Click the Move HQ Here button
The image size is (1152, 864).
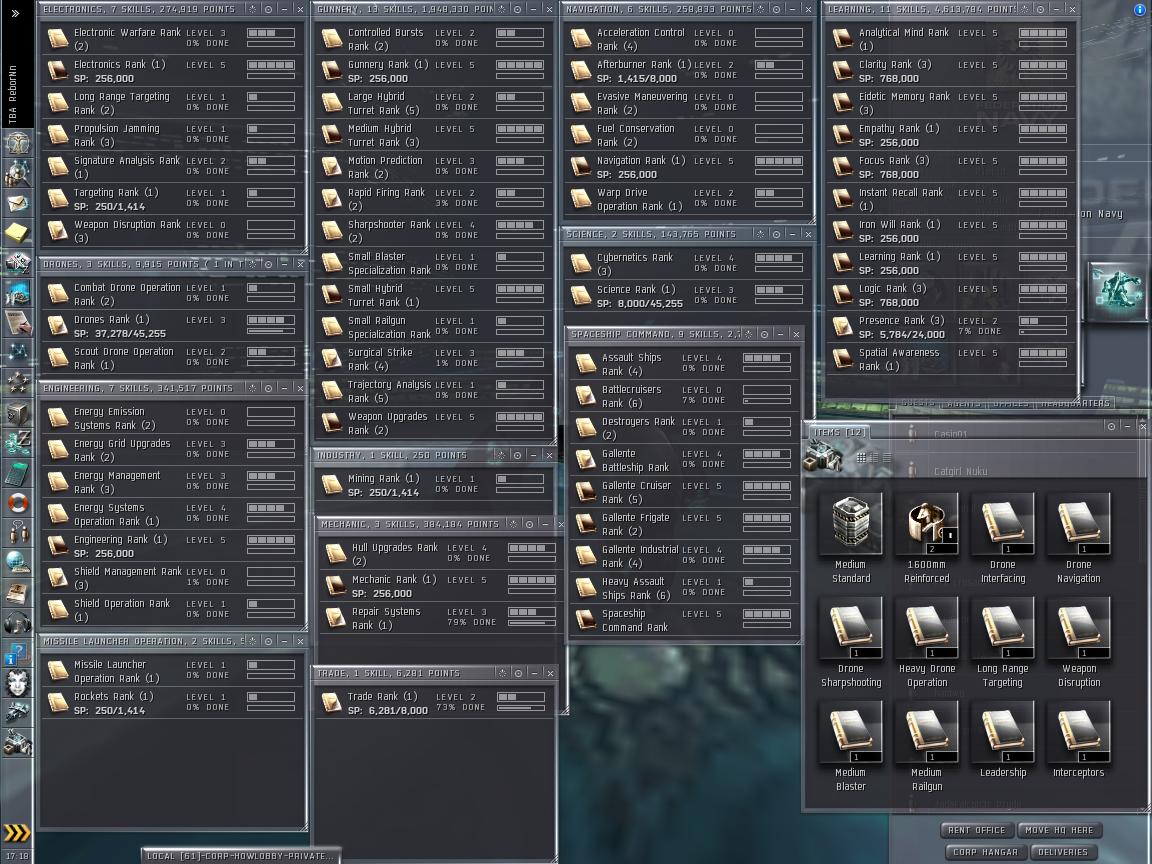coord(1059,830)
